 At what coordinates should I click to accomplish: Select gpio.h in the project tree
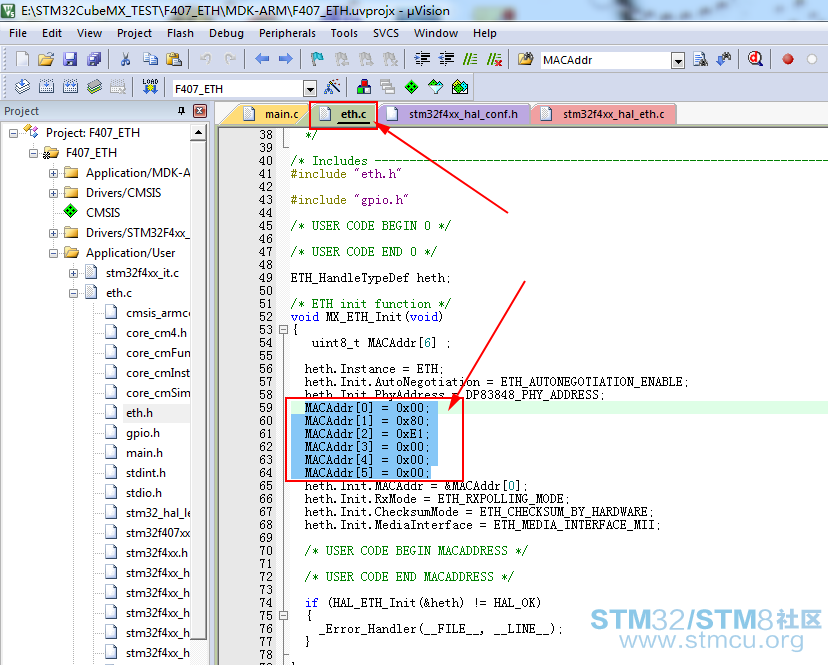point(143,433)
